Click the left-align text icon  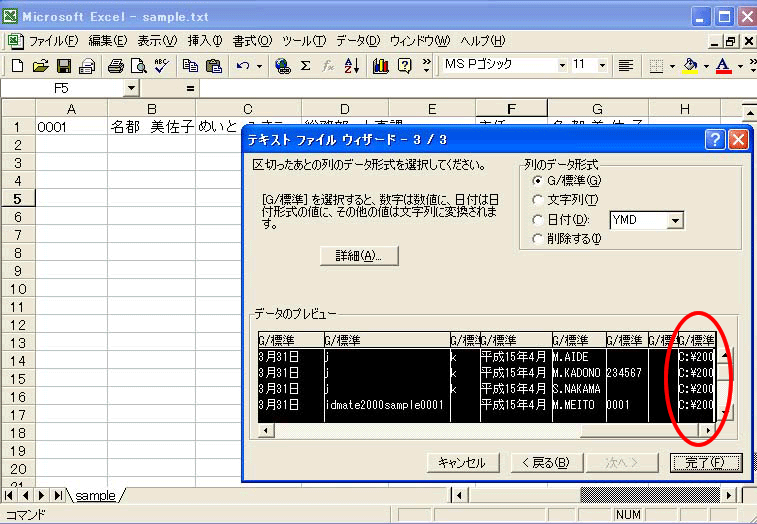(x=626, y=65)
